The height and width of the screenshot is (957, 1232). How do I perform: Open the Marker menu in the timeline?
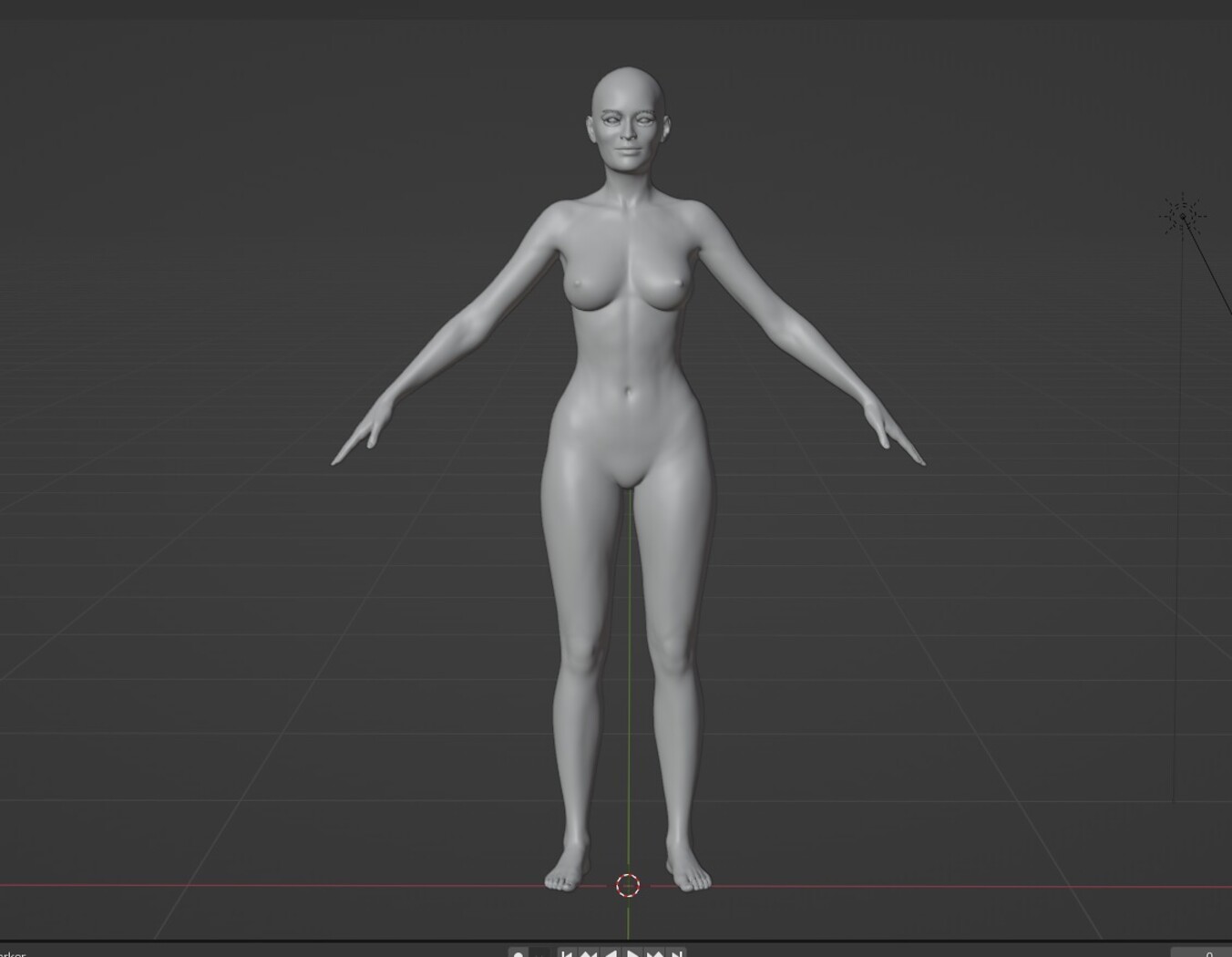point(12,953)
